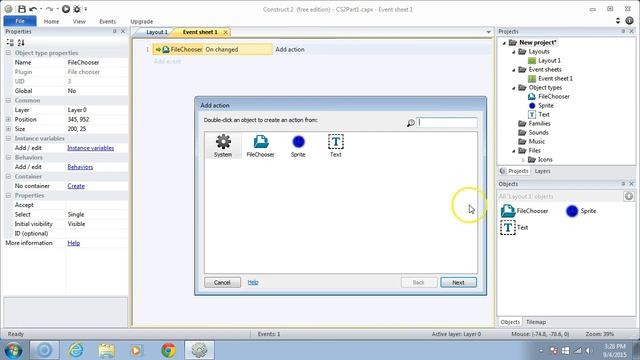Screen dimensions: 640x360
Task: Collapse the Behaviors section
Action: [8, 158]
